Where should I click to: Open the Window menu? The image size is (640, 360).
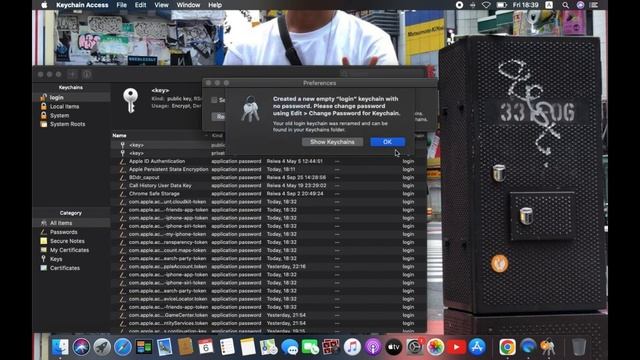(188, 5)
